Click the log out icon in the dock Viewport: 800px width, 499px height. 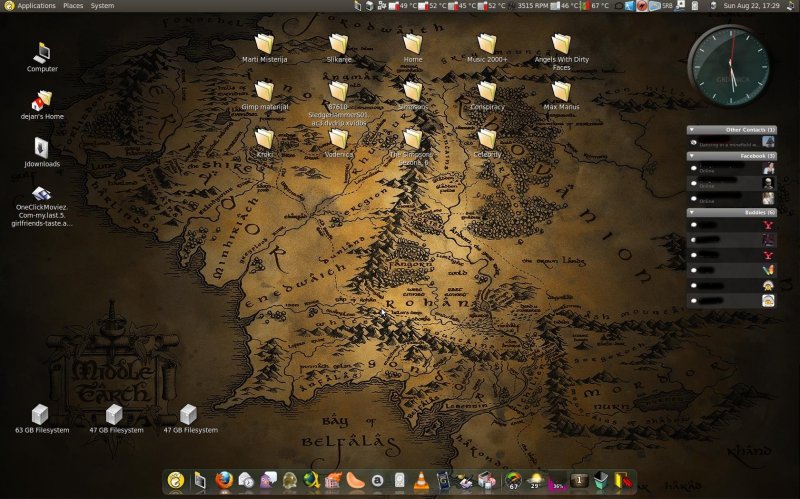(624, 480)
